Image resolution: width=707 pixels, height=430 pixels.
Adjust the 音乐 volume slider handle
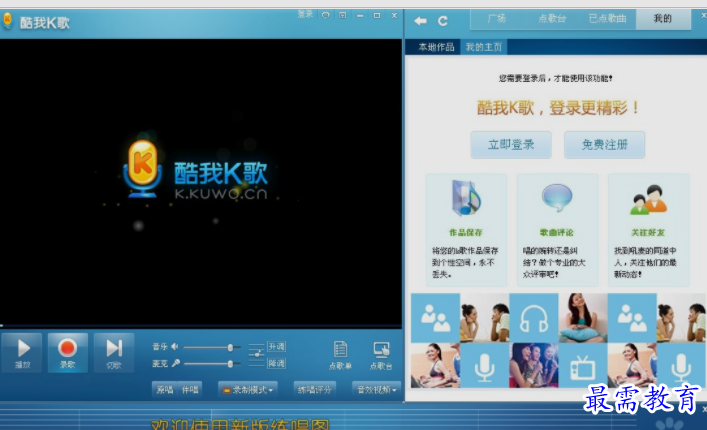click(x=230, y=348)
